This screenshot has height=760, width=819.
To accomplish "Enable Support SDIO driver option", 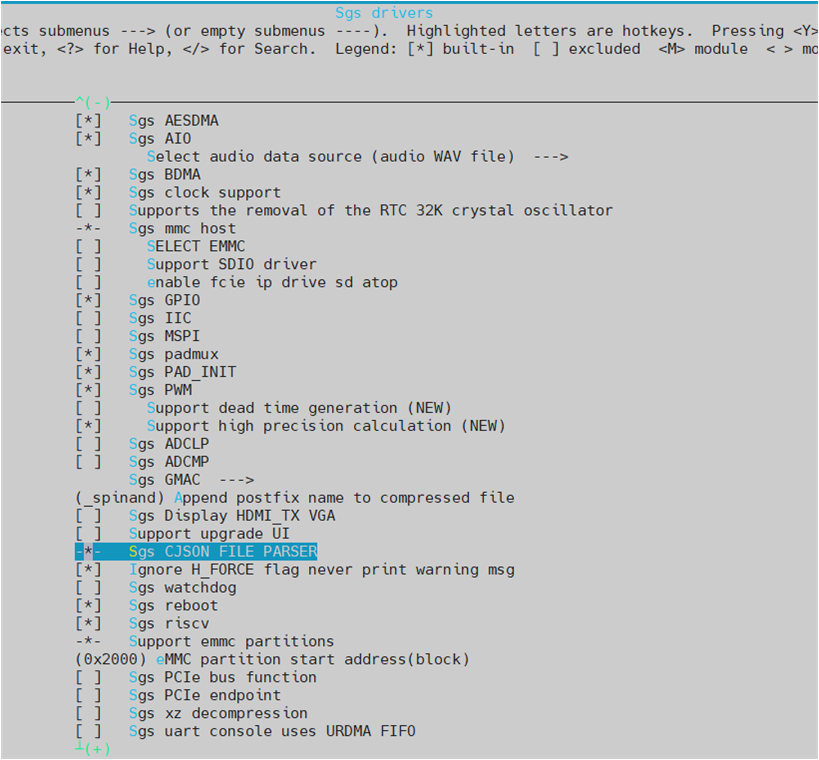I will pyautogui.click(x=88, y=264).
